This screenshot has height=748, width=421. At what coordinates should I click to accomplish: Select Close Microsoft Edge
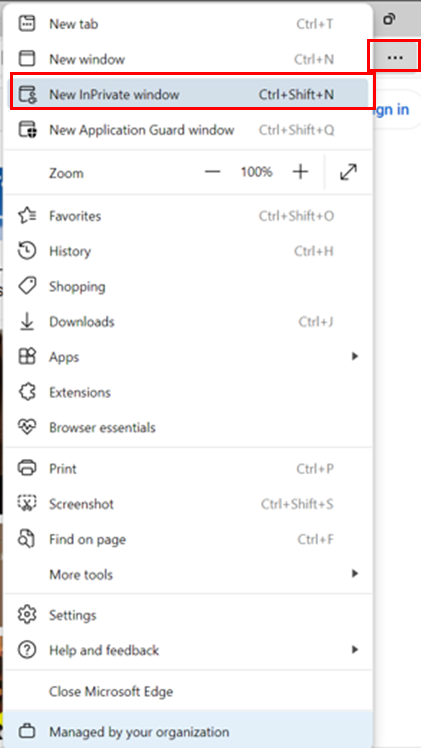(188, 691)
